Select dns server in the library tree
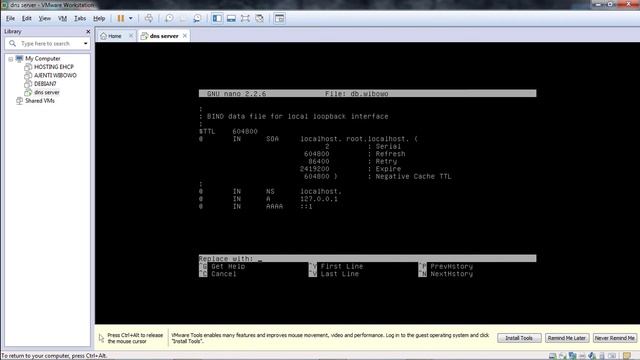This screenshot has height=360, width=640. point(47,92)
